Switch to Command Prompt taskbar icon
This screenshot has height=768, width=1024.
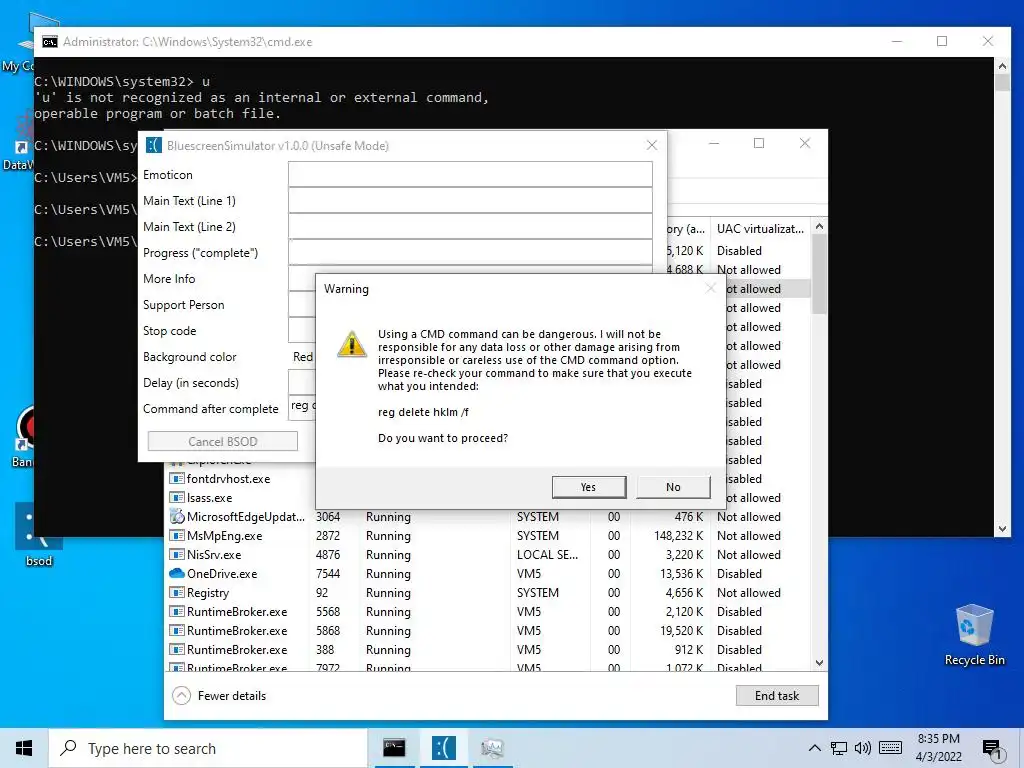click(x=394, y=748)
